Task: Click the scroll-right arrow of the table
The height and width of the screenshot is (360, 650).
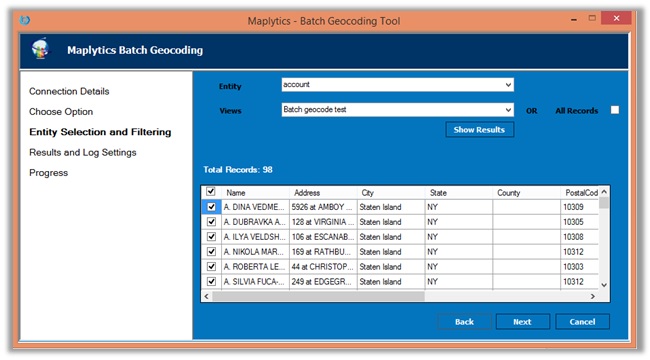Action: (x=593, y=296)
